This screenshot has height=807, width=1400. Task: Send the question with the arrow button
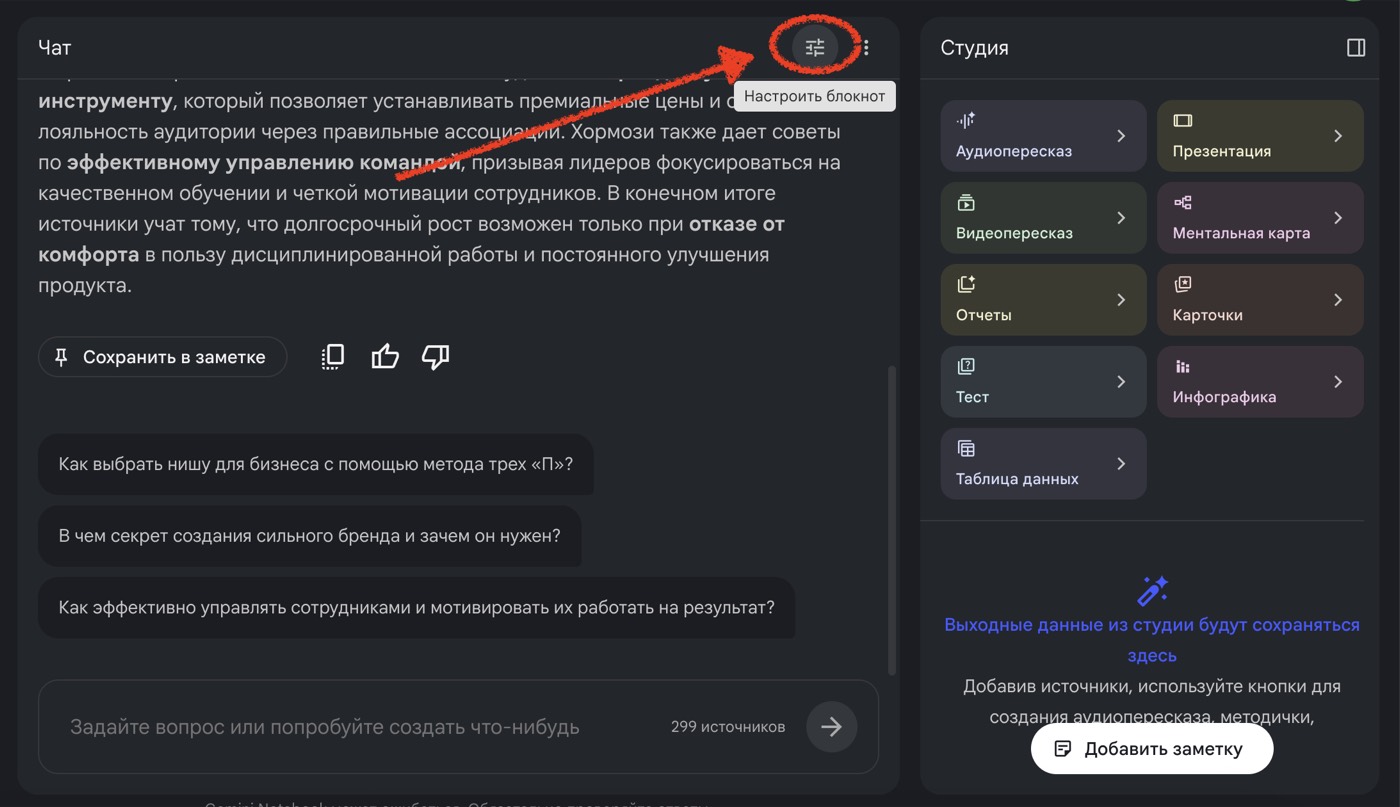click(x=831, y=727)
